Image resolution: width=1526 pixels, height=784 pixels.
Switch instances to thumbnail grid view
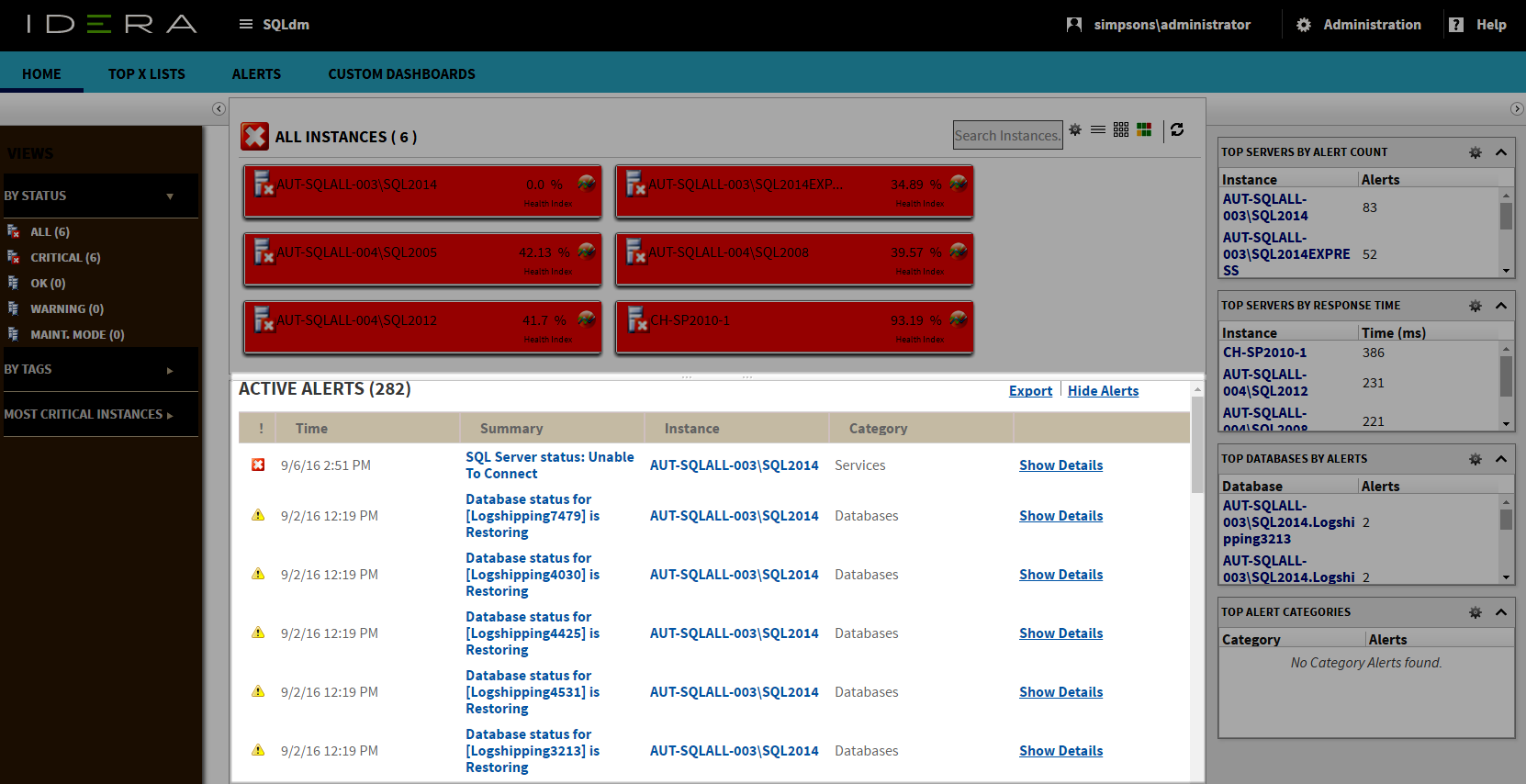[x=1121, y=130]
